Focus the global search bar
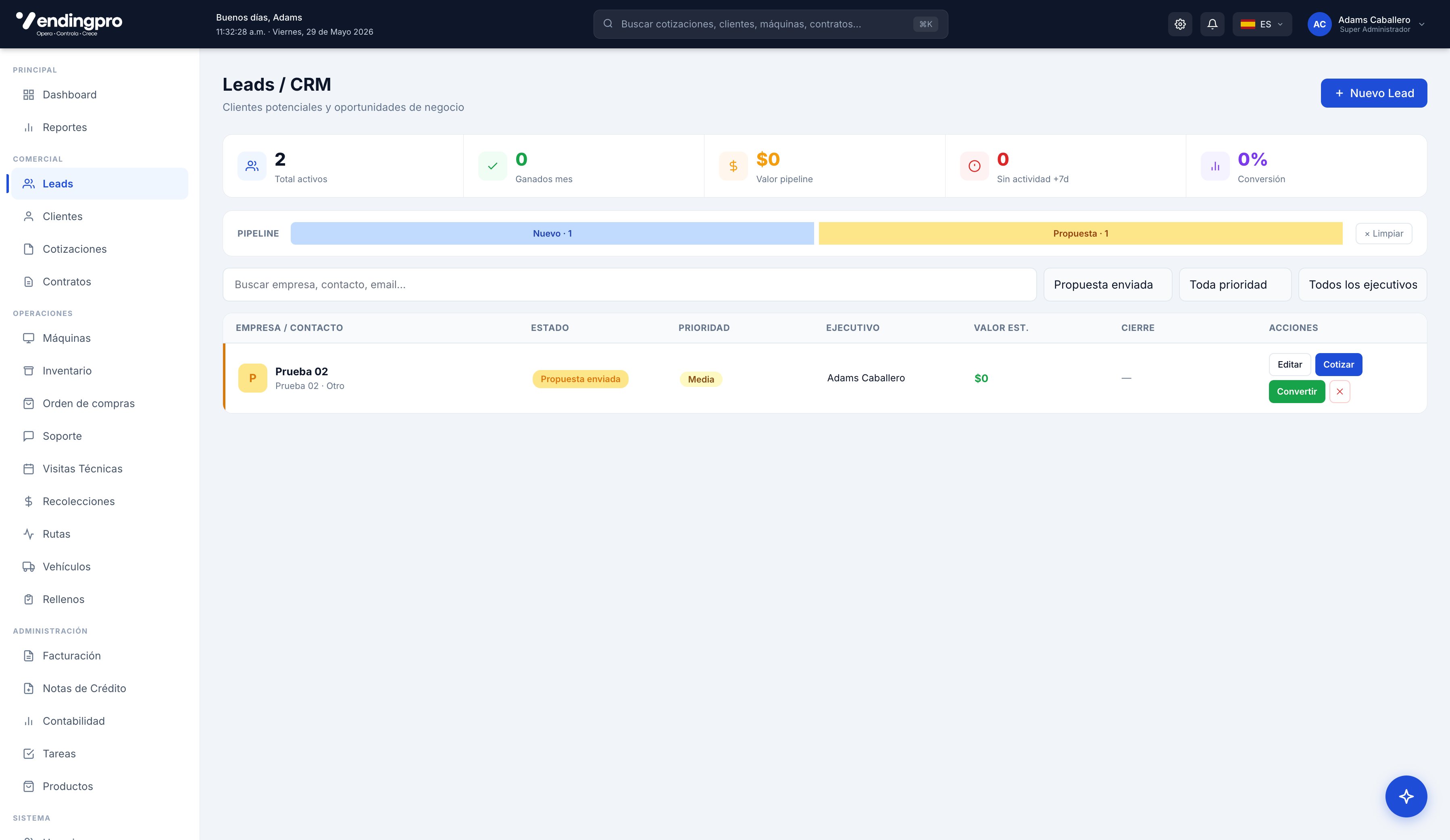 tap(771, 24)
